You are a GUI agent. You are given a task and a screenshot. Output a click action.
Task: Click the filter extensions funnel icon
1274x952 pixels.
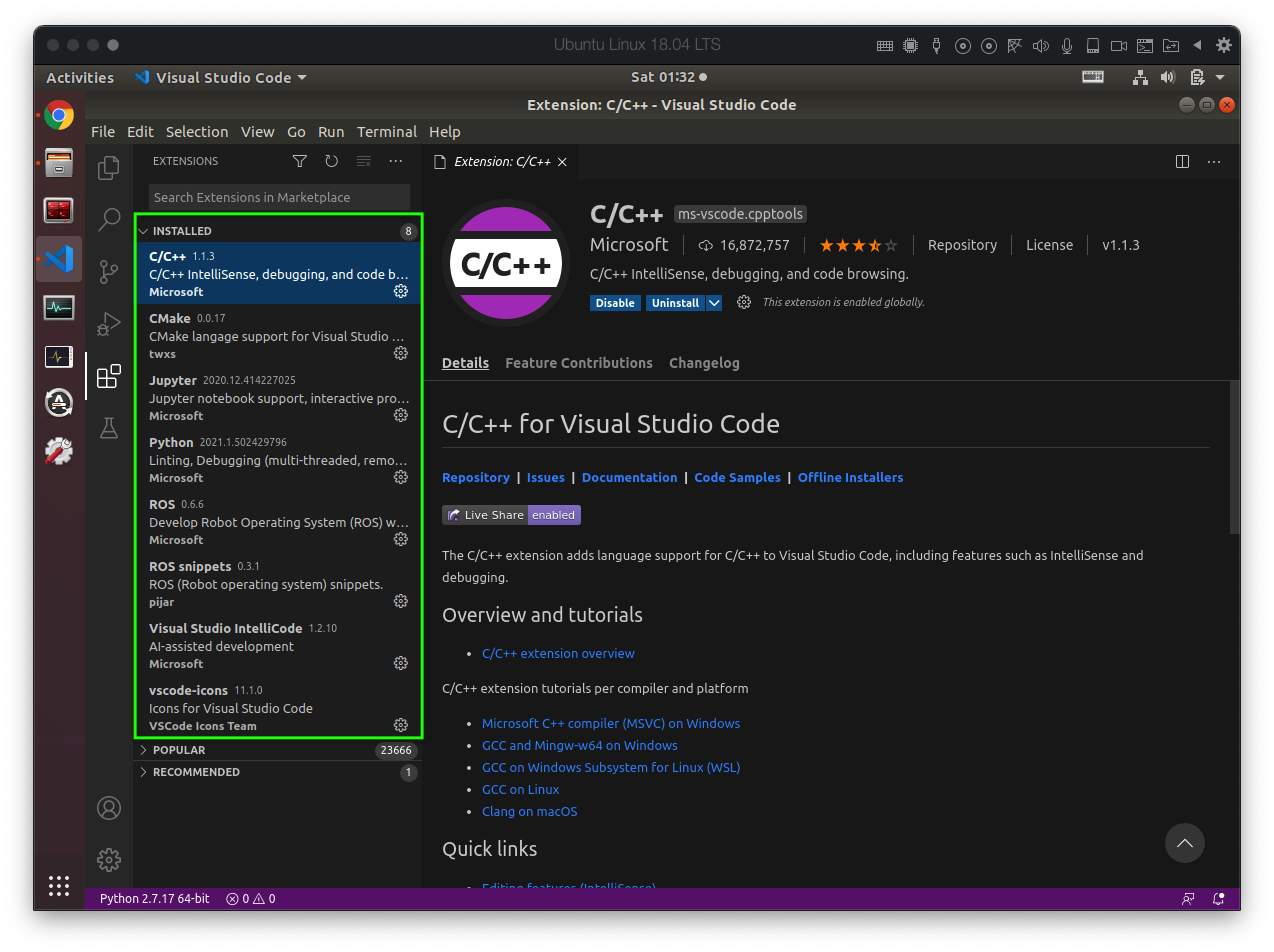(299, 161)
